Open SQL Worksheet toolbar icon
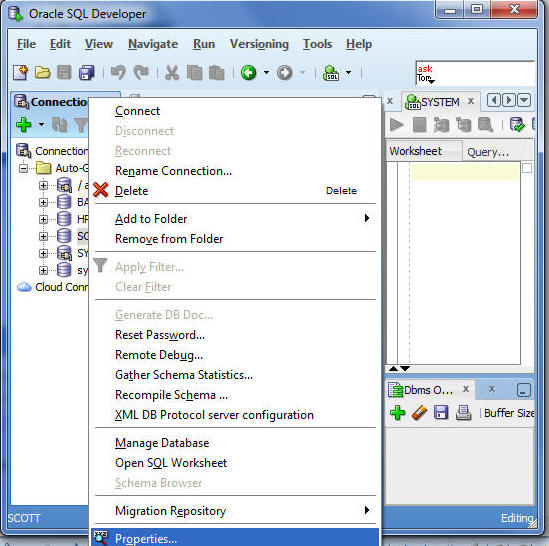549x546 pixels. 331,72
